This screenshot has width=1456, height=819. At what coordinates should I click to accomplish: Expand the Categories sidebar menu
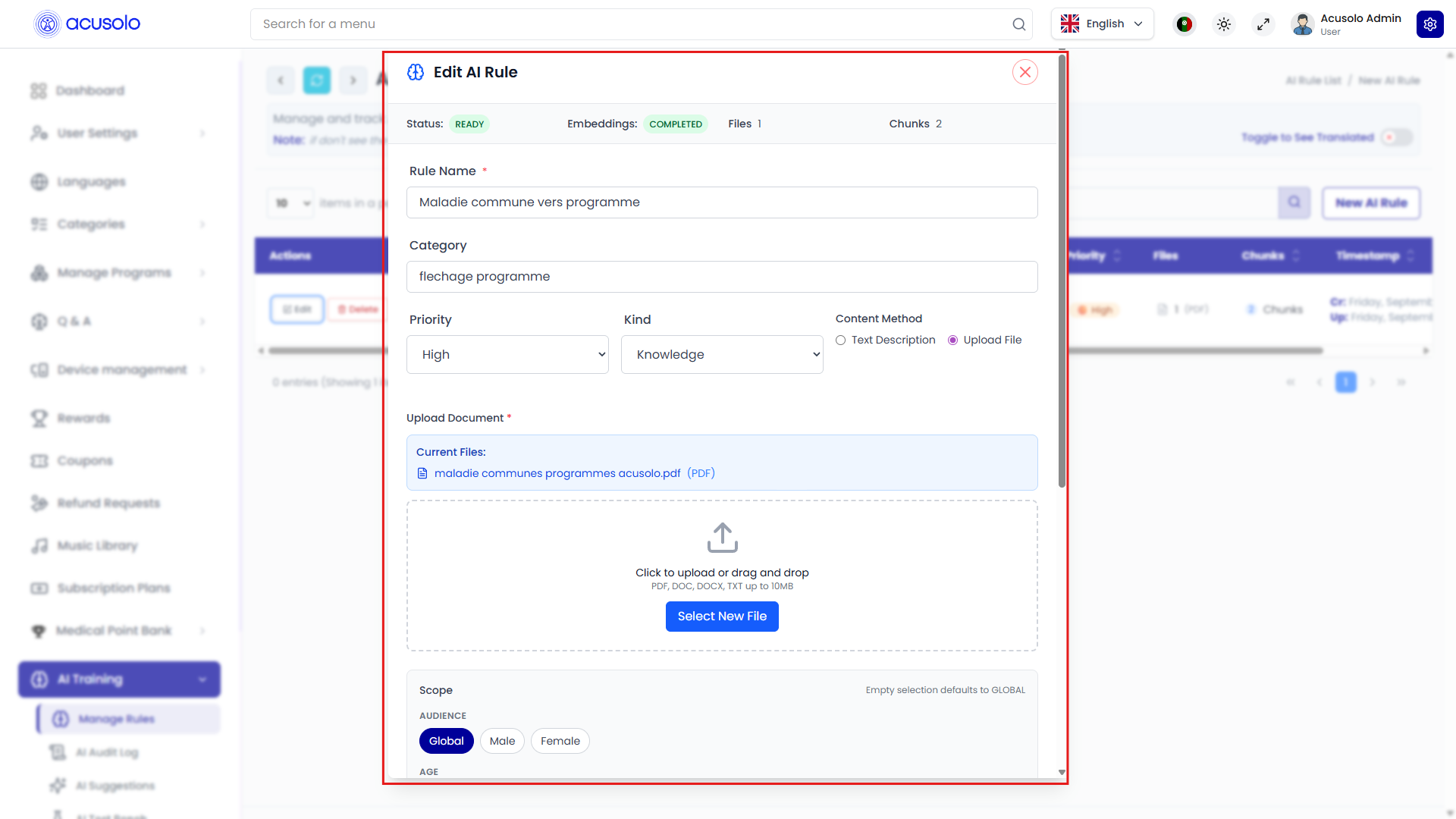[119, 224]
